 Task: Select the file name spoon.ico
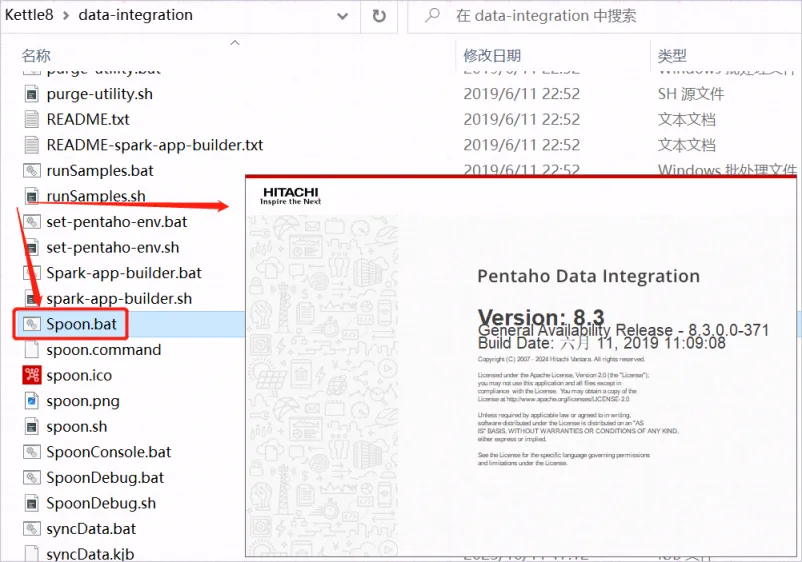[79, 375]
